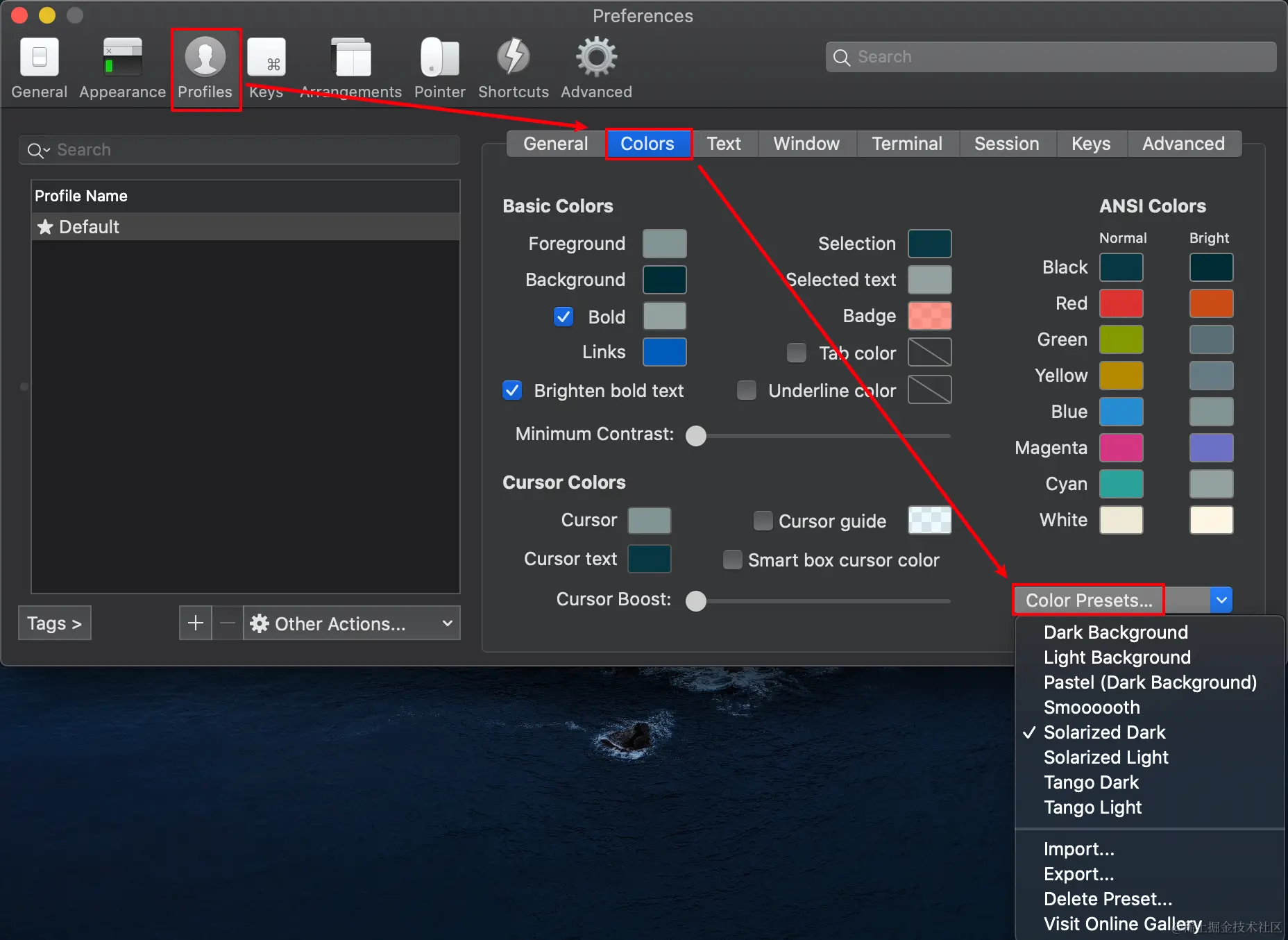Screen dimensions: 1288x940
Task: Select the Default profile row
Action: (246, 227)
